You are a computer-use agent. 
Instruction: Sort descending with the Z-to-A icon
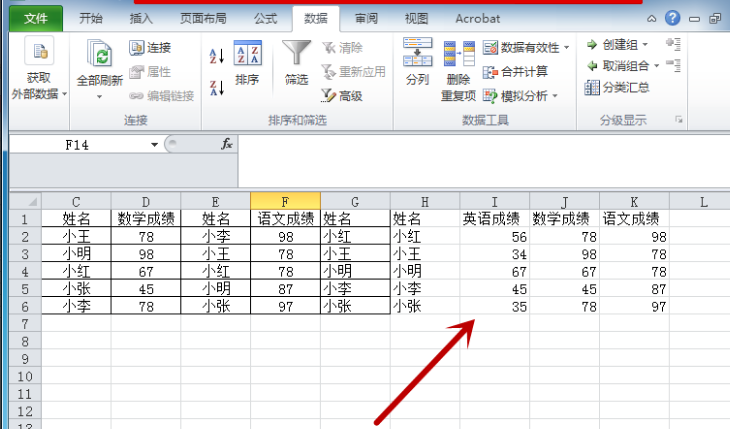pyautogui.click(x=217, y=88)
